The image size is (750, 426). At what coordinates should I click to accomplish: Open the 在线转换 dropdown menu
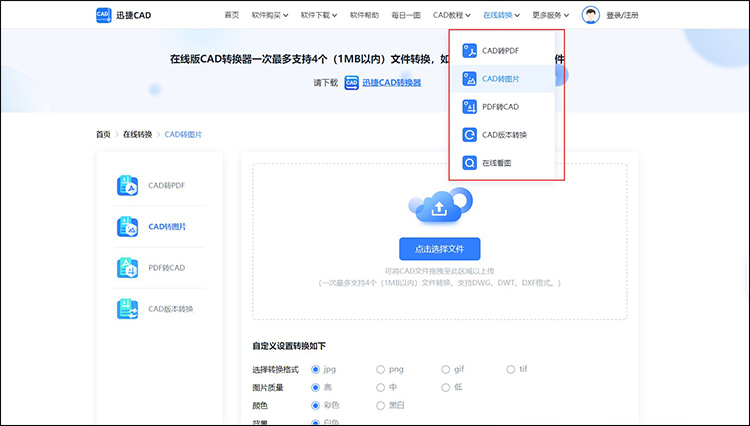point(501,15)
